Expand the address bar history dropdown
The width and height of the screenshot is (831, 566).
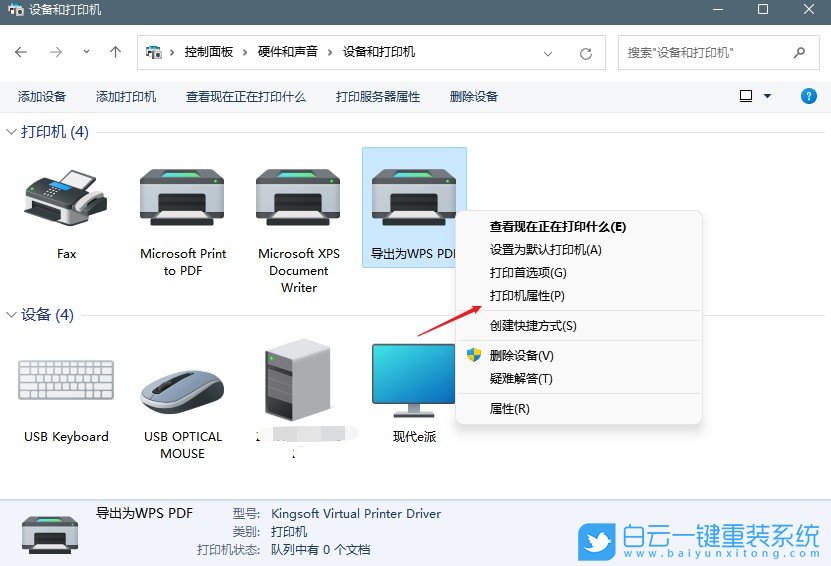point(548,53)
